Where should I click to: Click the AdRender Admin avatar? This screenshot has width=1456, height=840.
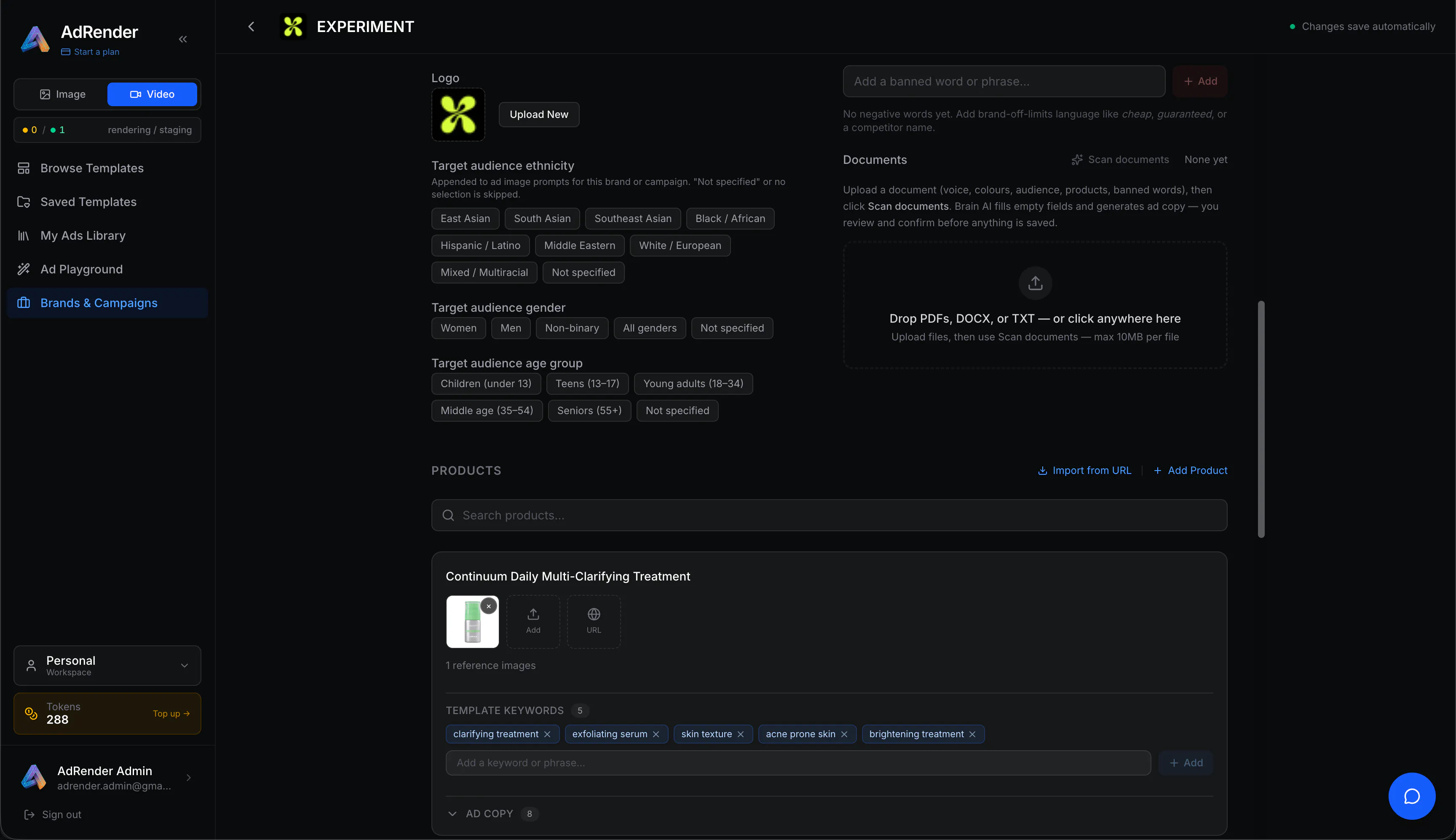tap(34, 776)
